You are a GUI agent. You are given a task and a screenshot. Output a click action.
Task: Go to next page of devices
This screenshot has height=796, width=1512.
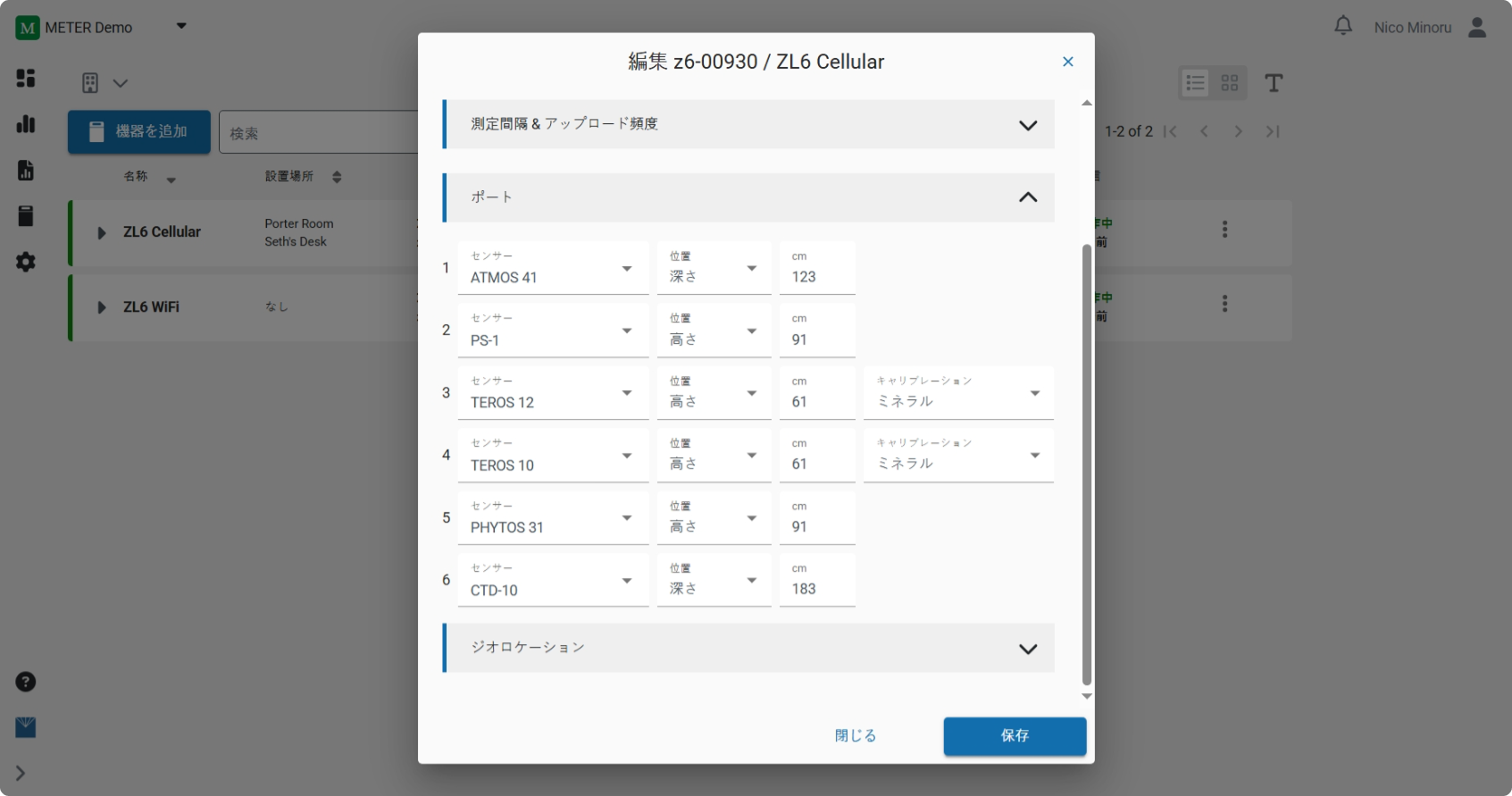[1238, 131]
